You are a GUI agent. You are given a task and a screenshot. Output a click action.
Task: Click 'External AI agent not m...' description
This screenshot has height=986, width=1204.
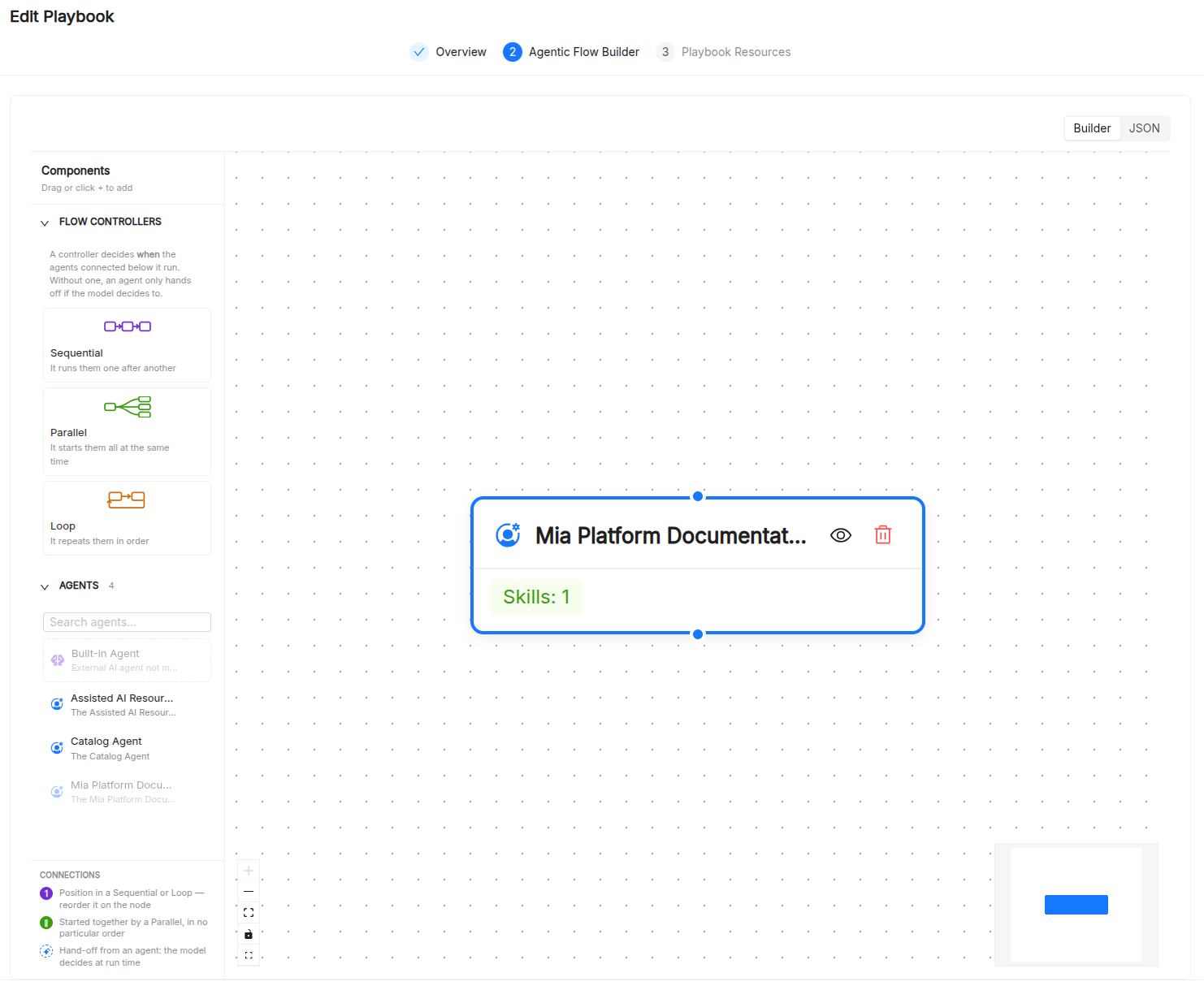(124, 668)
